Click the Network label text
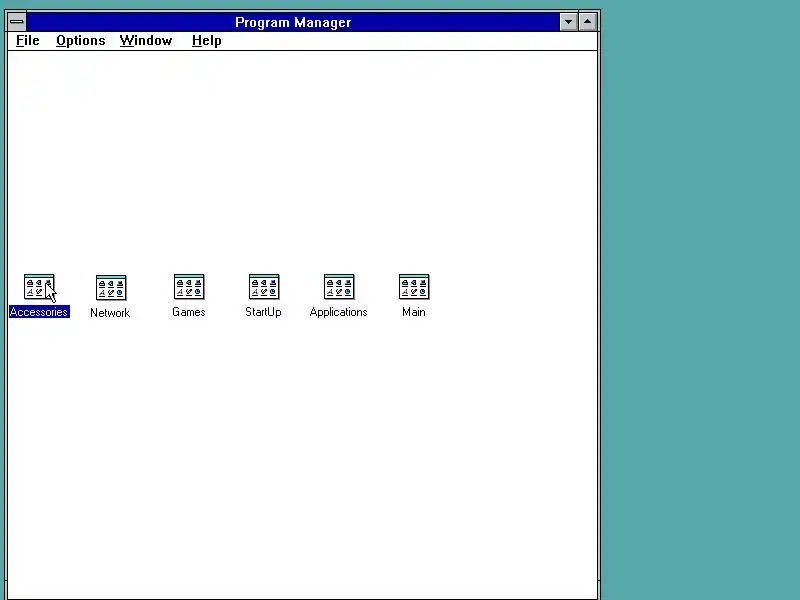Screen dimensions: 800x600 coord(110,313)
